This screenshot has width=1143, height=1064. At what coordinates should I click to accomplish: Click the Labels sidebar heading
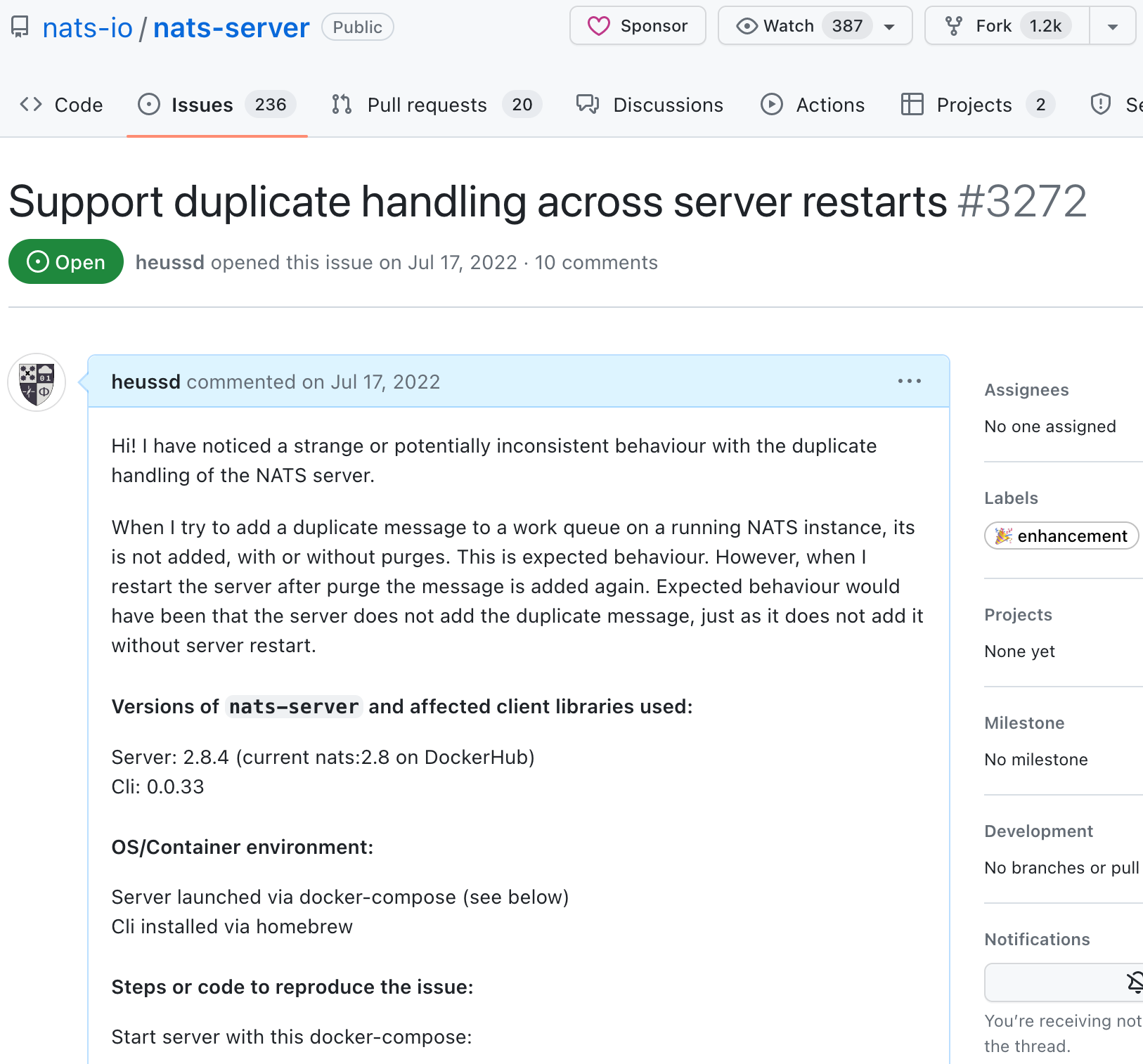click(1011, 498)
